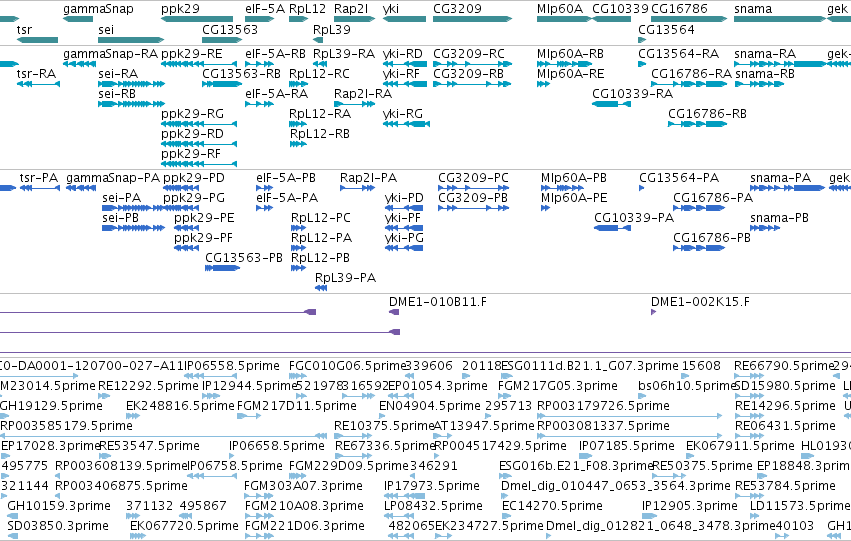
Task: Select transcript label CG10339-RA
Action: tap(632, 94)
